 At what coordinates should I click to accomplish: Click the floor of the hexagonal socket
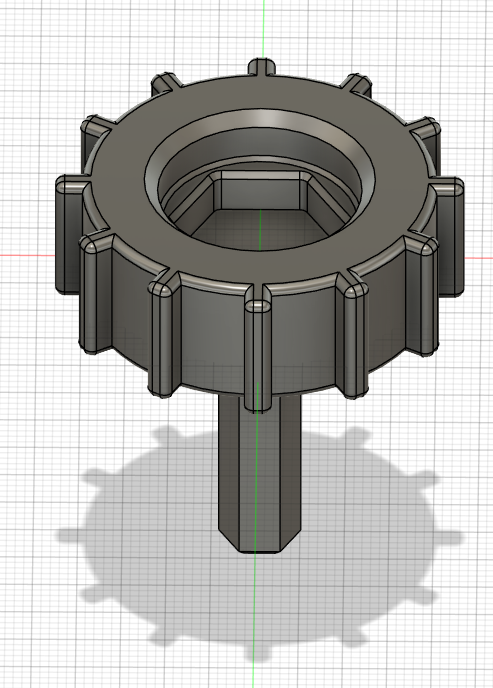(x=259, y=226)
